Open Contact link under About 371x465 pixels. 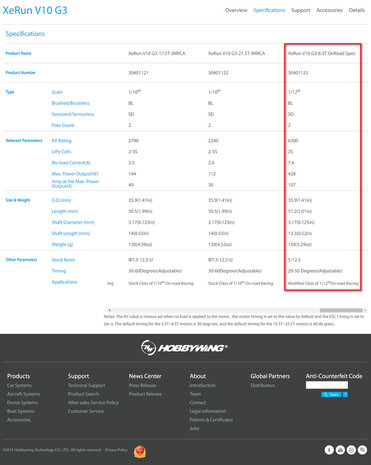[198, 403]
